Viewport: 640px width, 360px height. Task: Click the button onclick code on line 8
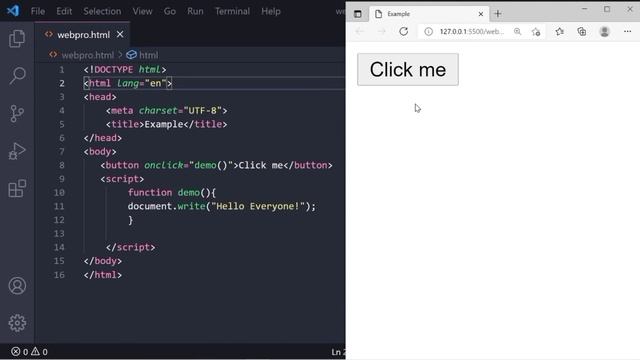click(216, 165)
